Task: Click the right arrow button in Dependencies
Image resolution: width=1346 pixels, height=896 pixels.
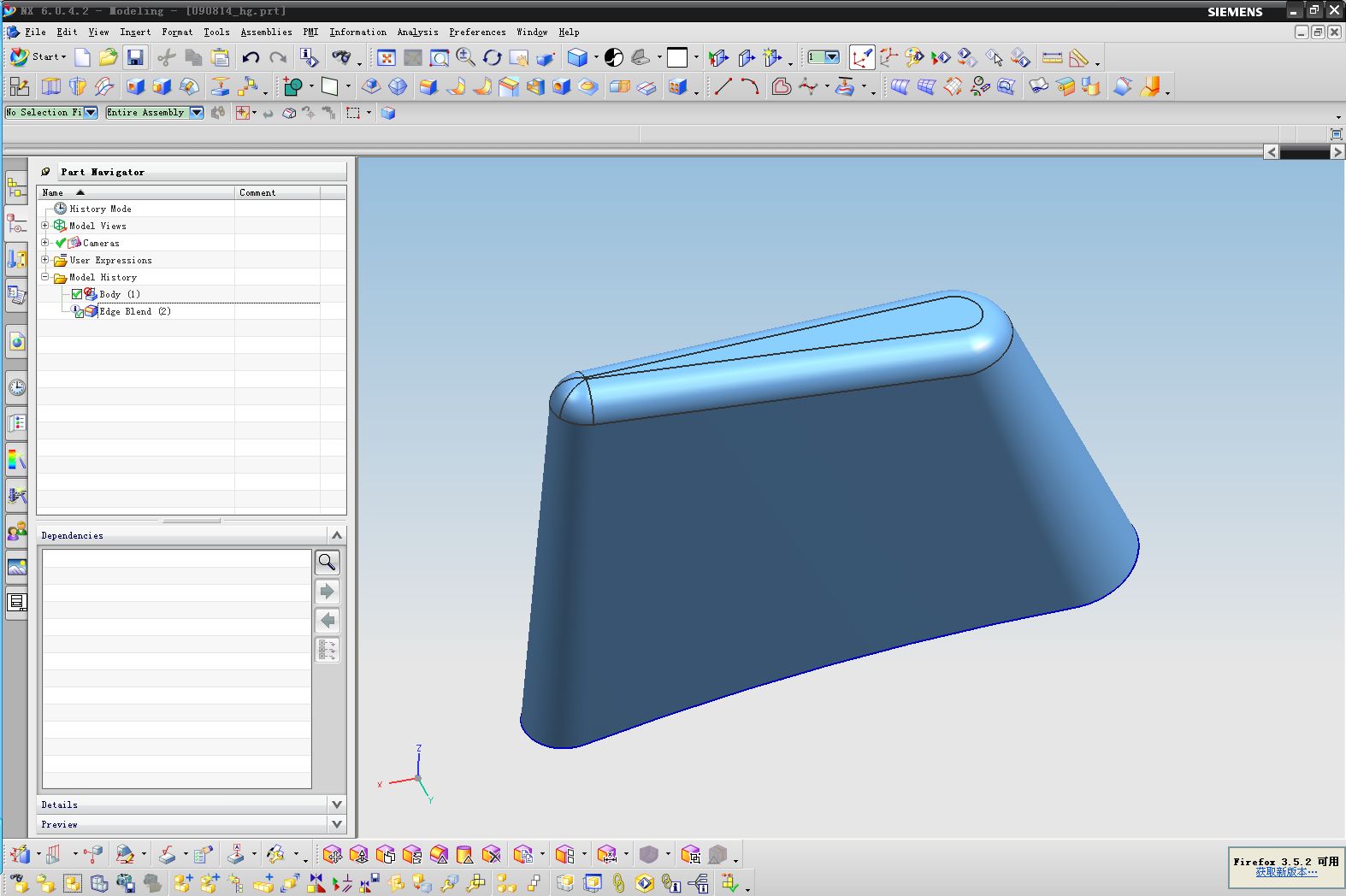Action: coord(327,592)
